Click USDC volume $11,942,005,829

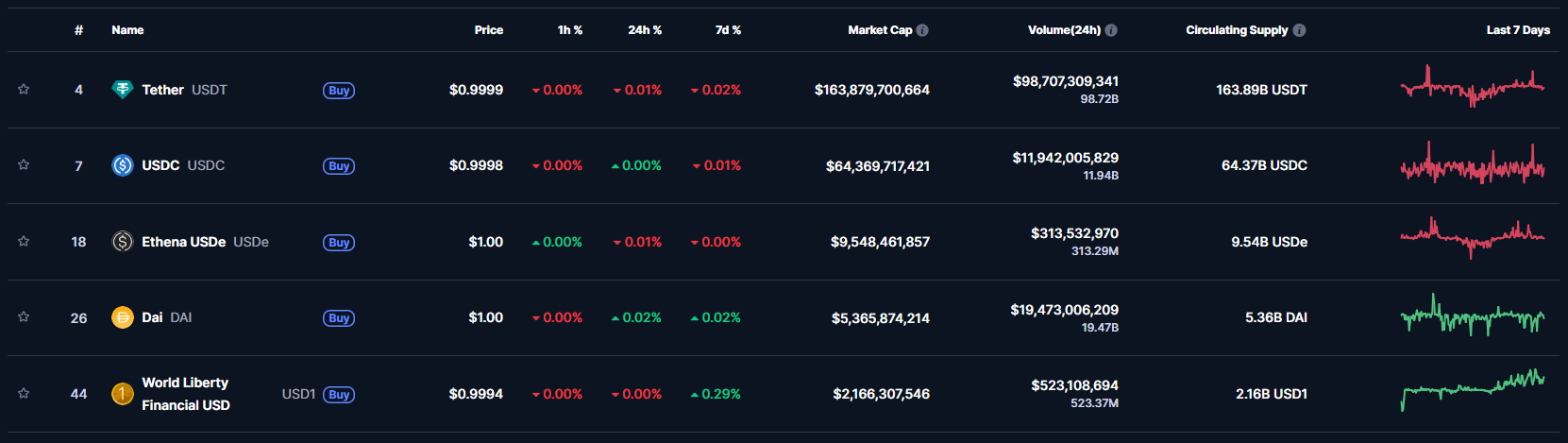click(1066, 158)
